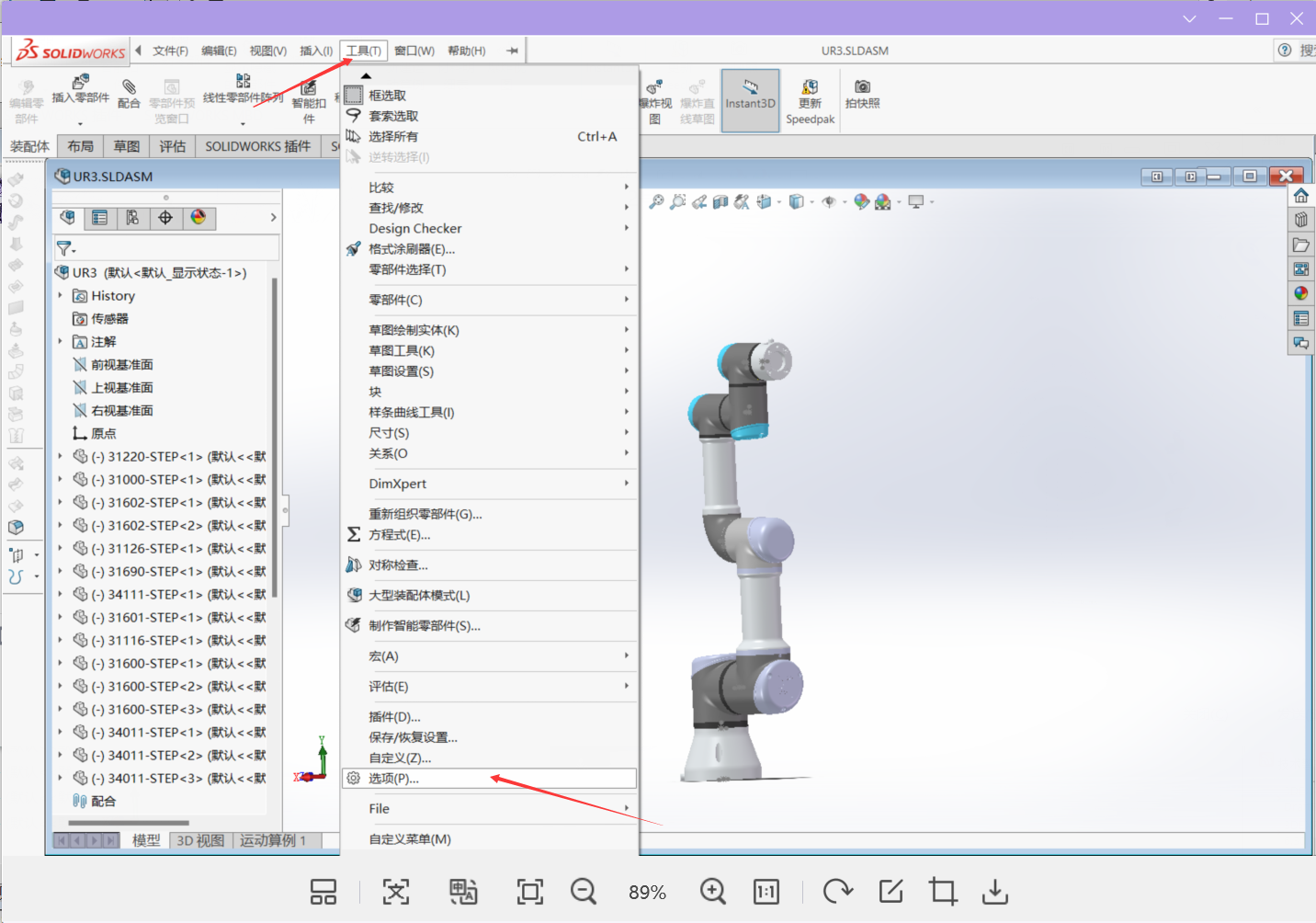This screenshot has height=923, width=1316.
Task: Open the DimXpertManager crosshair tab icon
Action: pyautogui.click(x=165, y=218)
